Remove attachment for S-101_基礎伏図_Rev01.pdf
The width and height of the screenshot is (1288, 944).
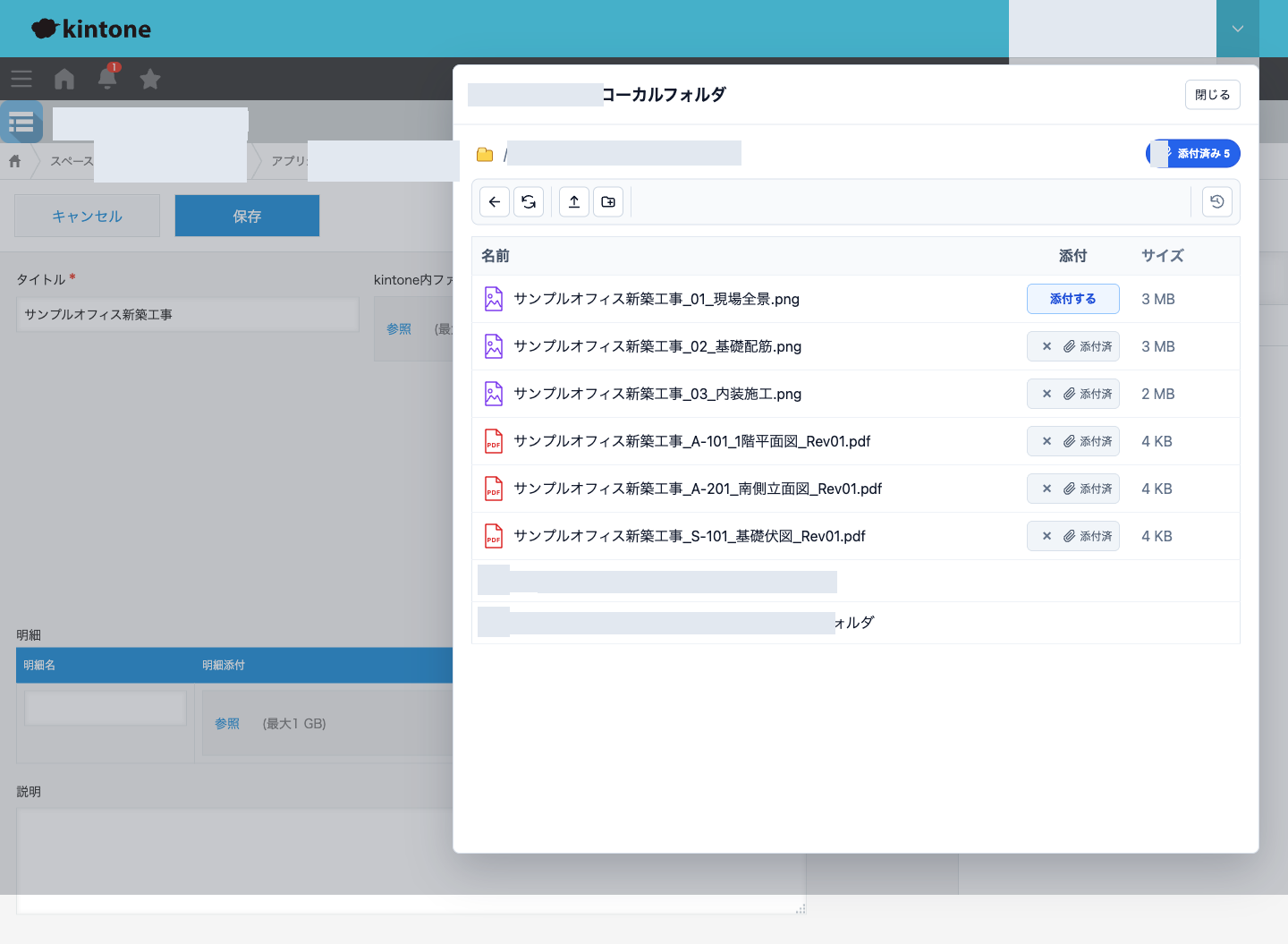point(1046,536)
